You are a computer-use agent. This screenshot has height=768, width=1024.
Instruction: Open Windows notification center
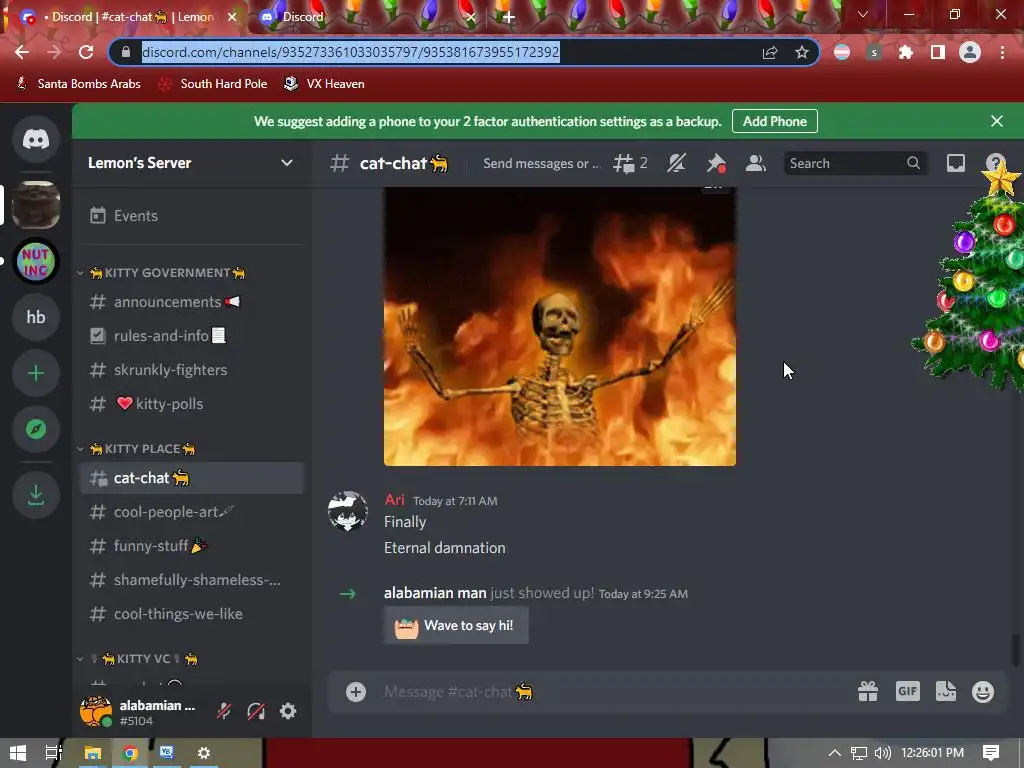991,753
